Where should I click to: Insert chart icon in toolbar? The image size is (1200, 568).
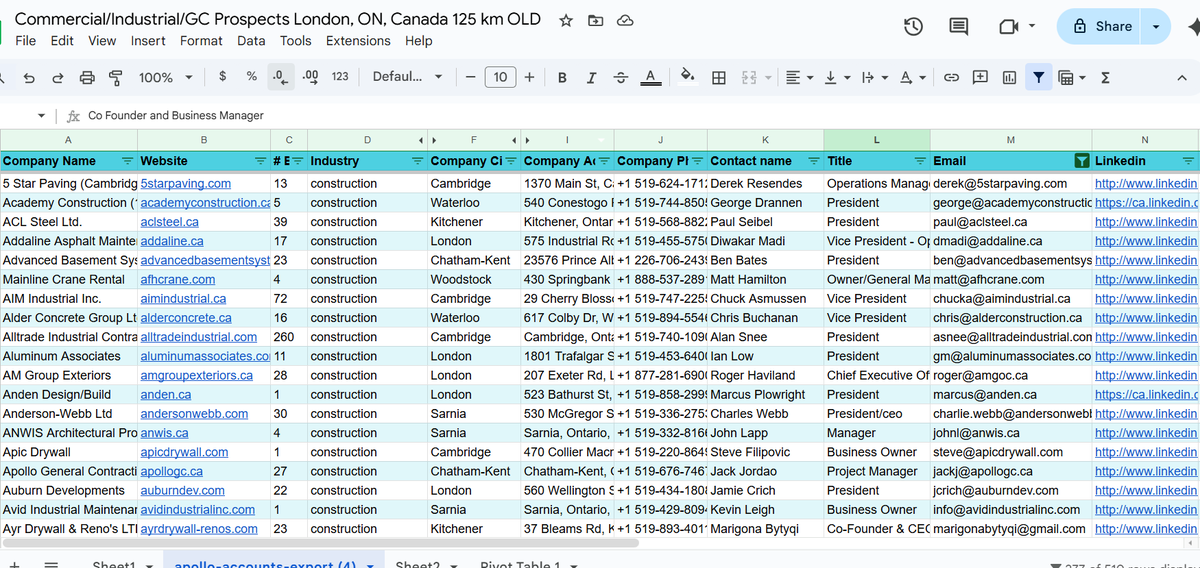point(1010,77)
